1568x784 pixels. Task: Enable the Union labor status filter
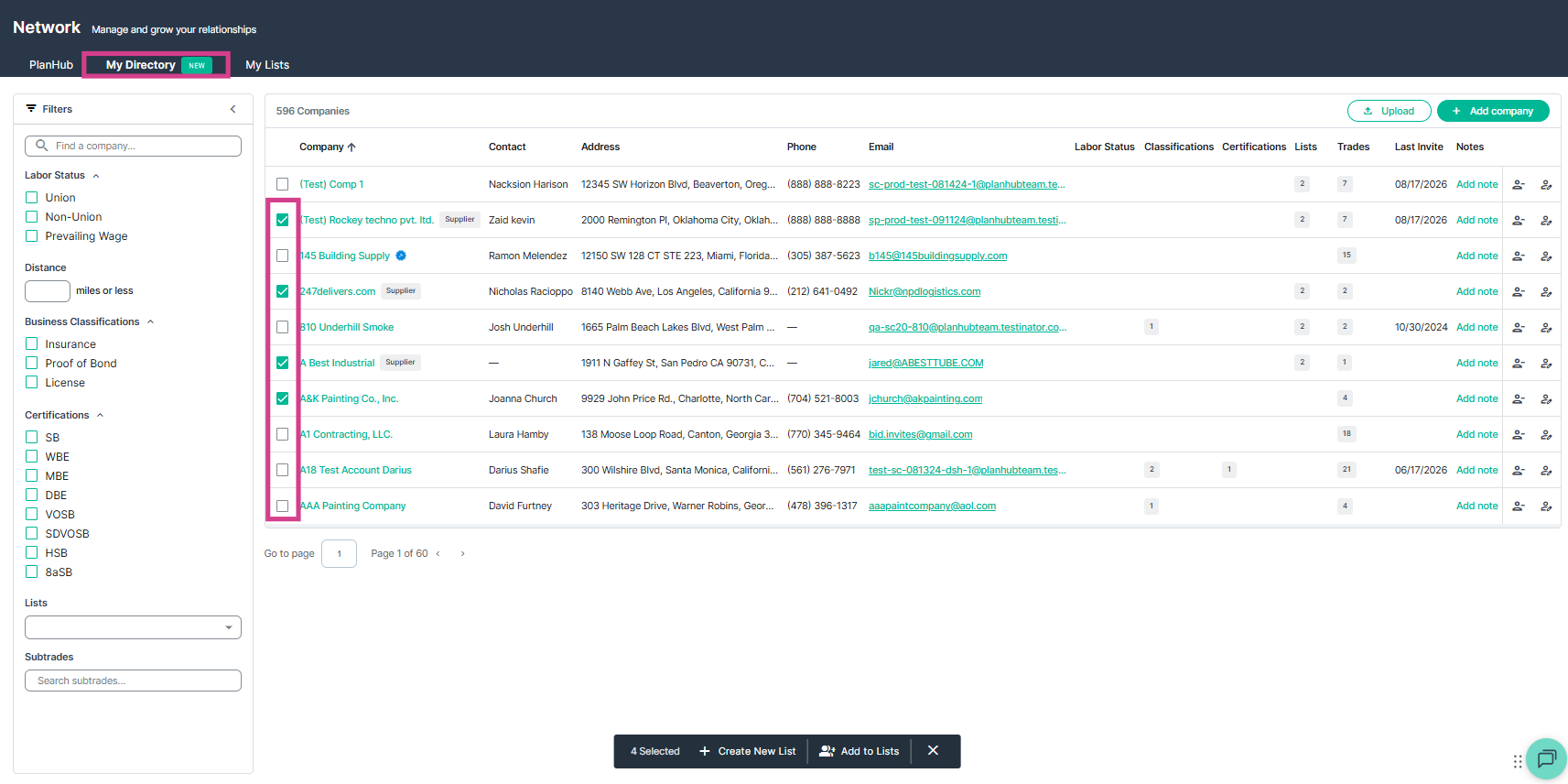coord(32,198)
